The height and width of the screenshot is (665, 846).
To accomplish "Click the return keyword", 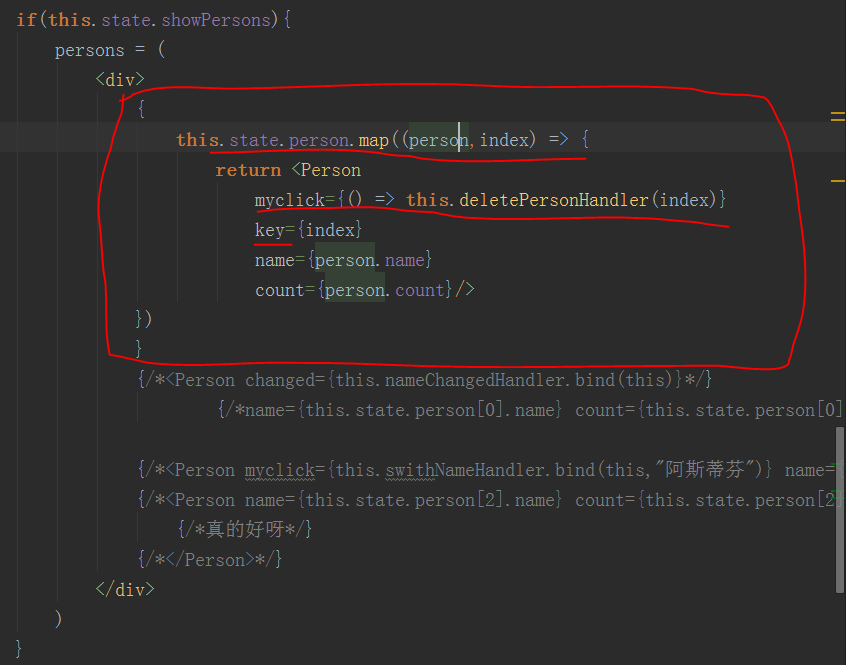I will 248,170.
